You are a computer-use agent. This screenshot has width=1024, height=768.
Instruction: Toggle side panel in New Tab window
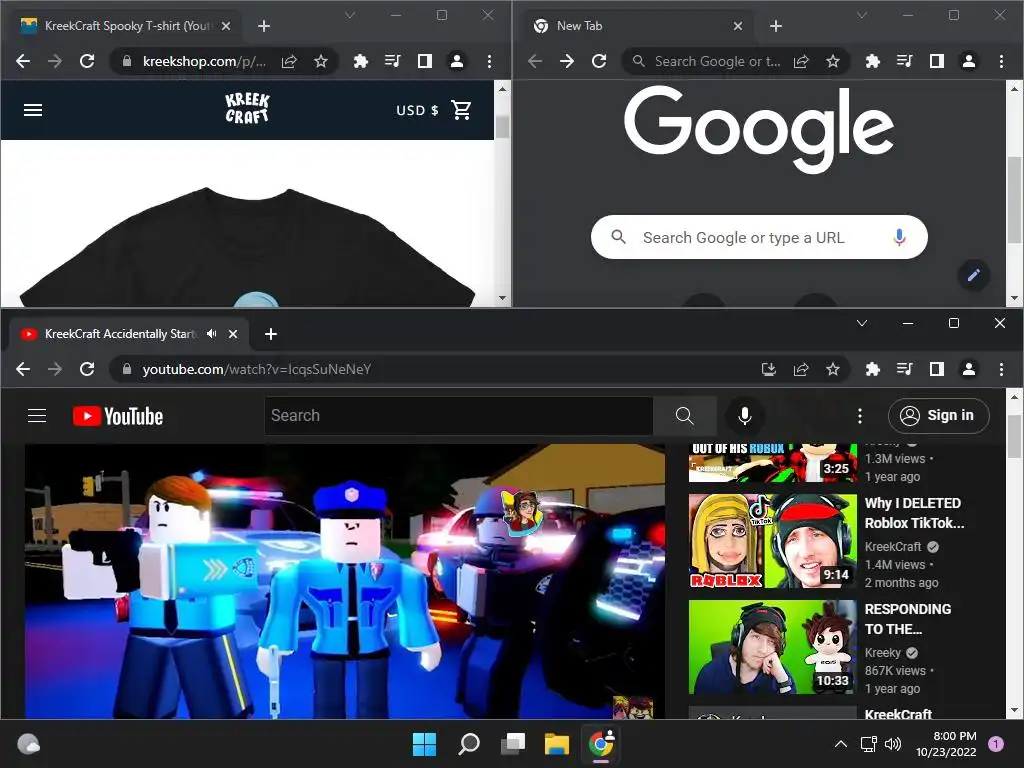pos(936,61)
